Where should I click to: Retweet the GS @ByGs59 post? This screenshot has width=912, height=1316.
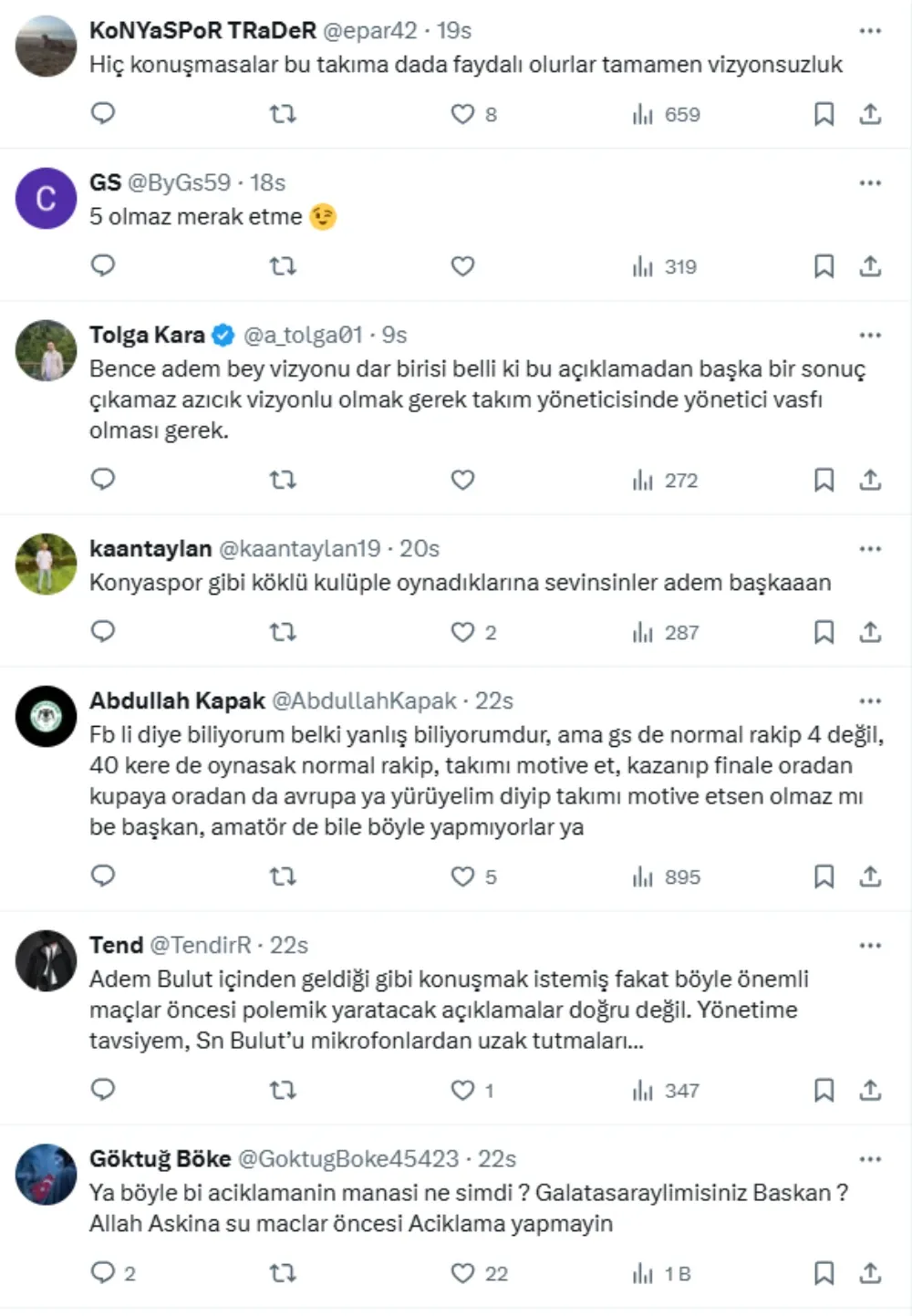[283, 266]
